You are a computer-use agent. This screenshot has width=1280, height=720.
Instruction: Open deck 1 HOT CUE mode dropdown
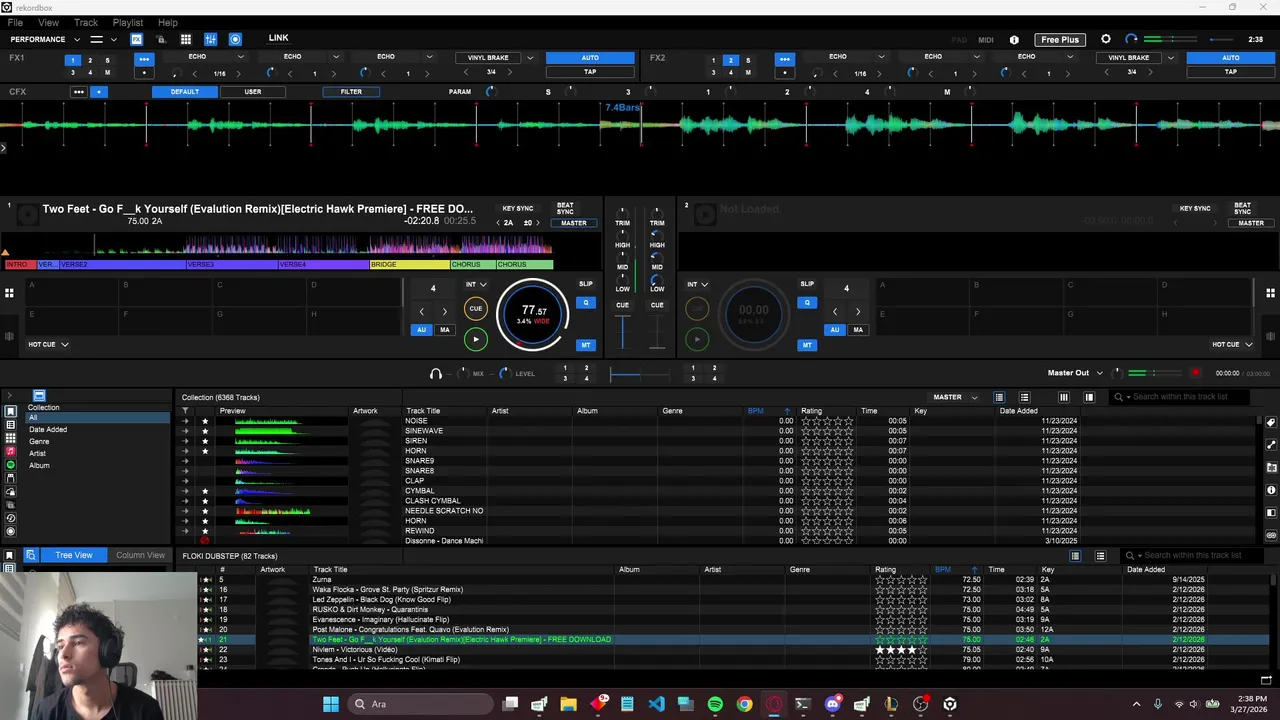point(48,344)
